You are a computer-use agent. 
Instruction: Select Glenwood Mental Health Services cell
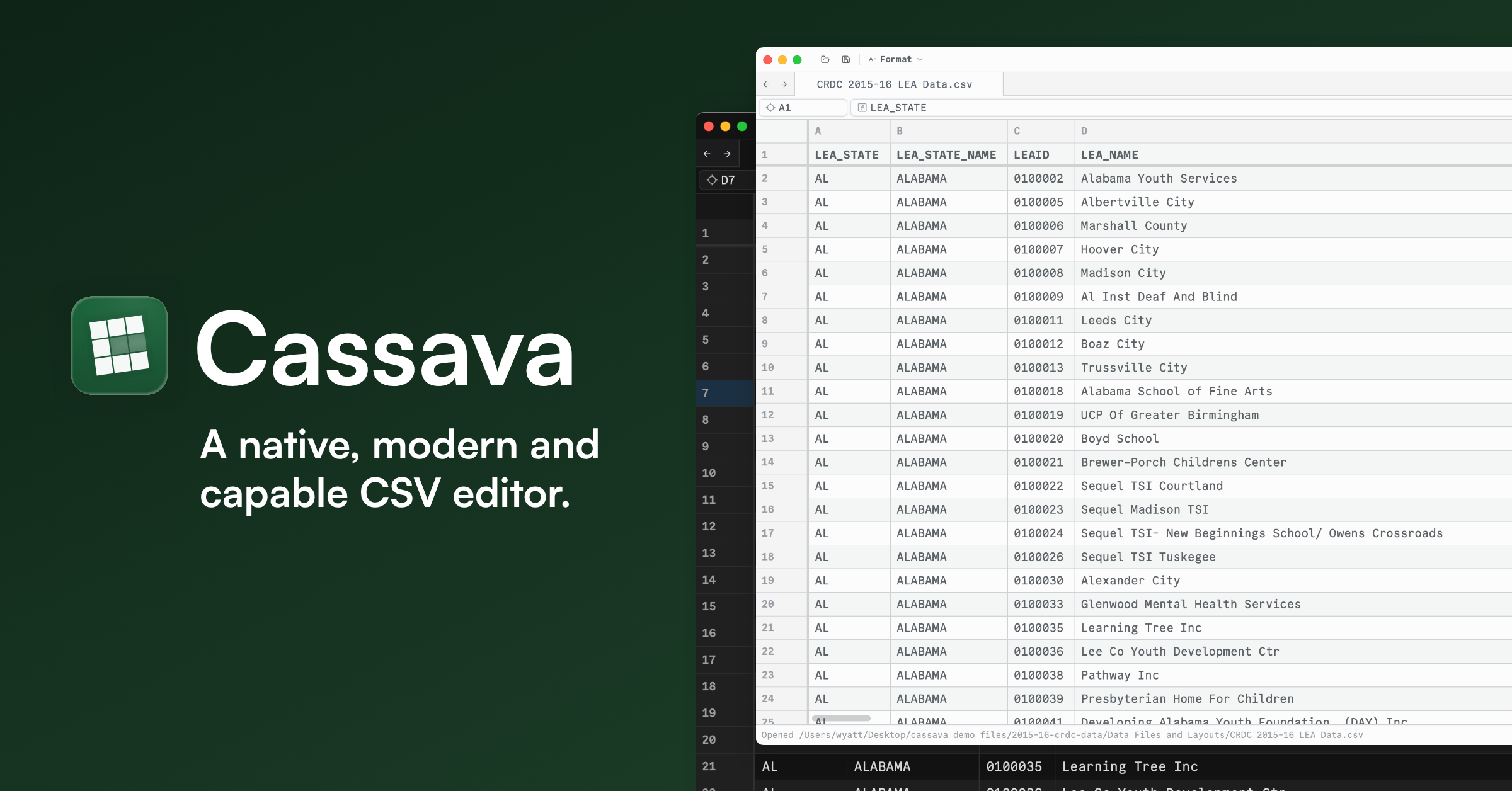1293,604
